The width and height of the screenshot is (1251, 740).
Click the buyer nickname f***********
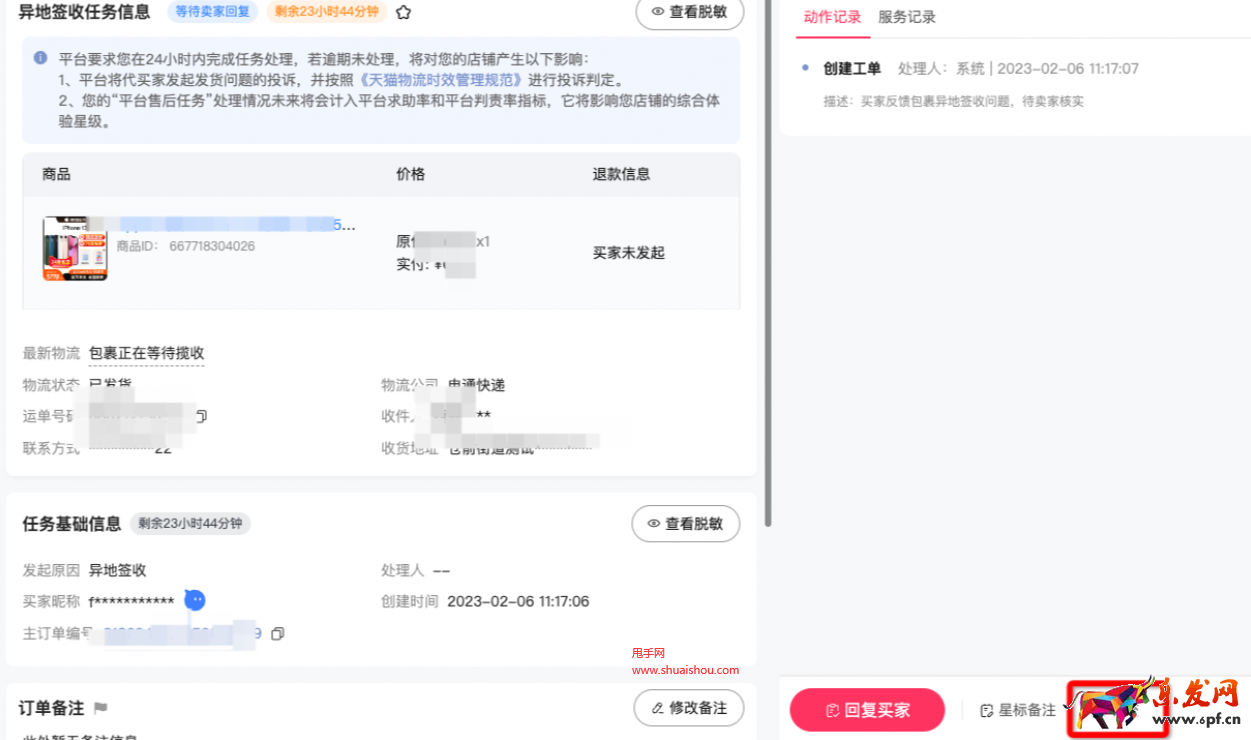click(x=131, y=601)
